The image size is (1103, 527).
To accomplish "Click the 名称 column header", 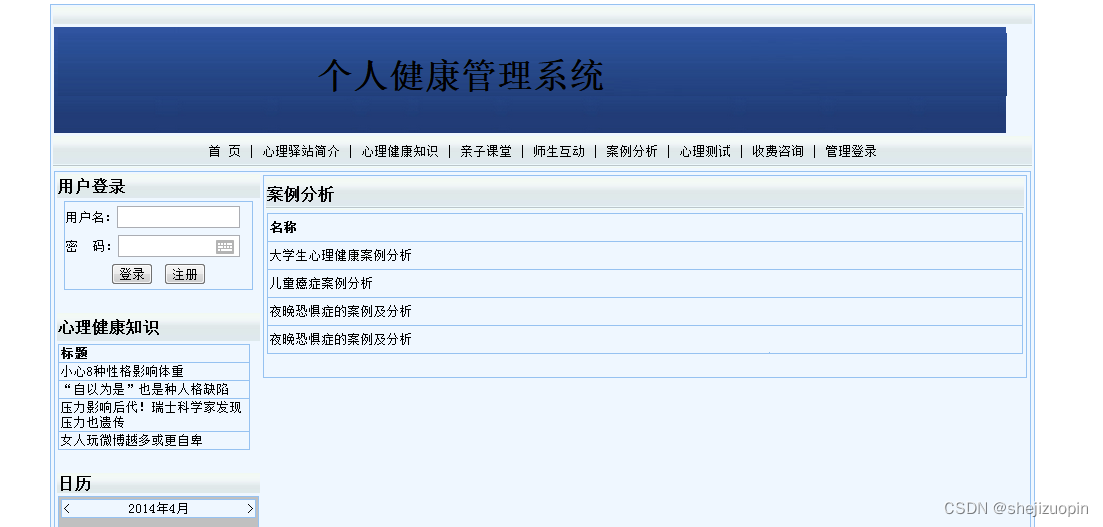I will pyautogui.click(x=283, y=227).
